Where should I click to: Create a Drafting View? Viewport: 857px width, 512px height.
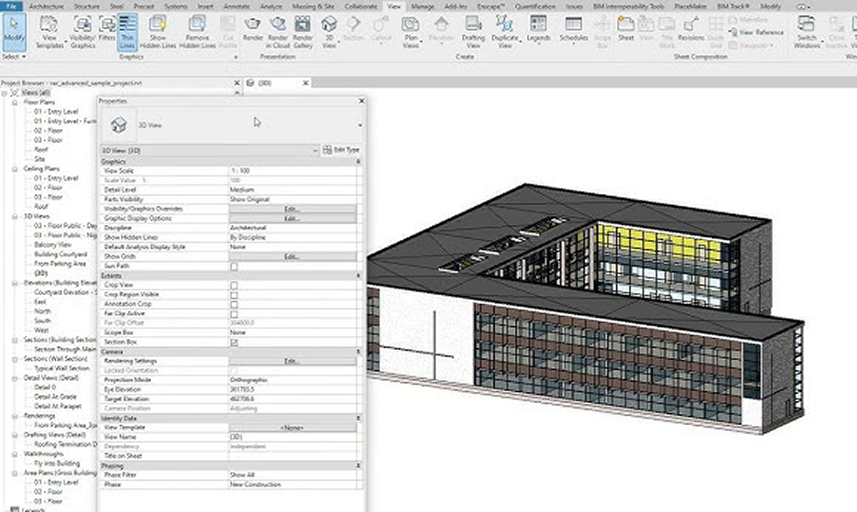tap(473, 32)
